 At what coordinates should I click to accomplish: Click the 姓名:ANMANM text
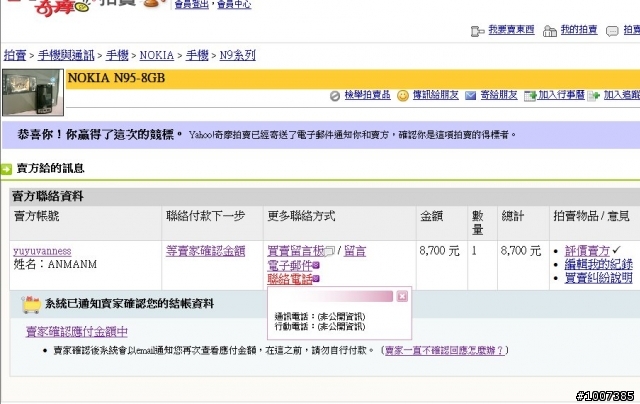point(55,264)
